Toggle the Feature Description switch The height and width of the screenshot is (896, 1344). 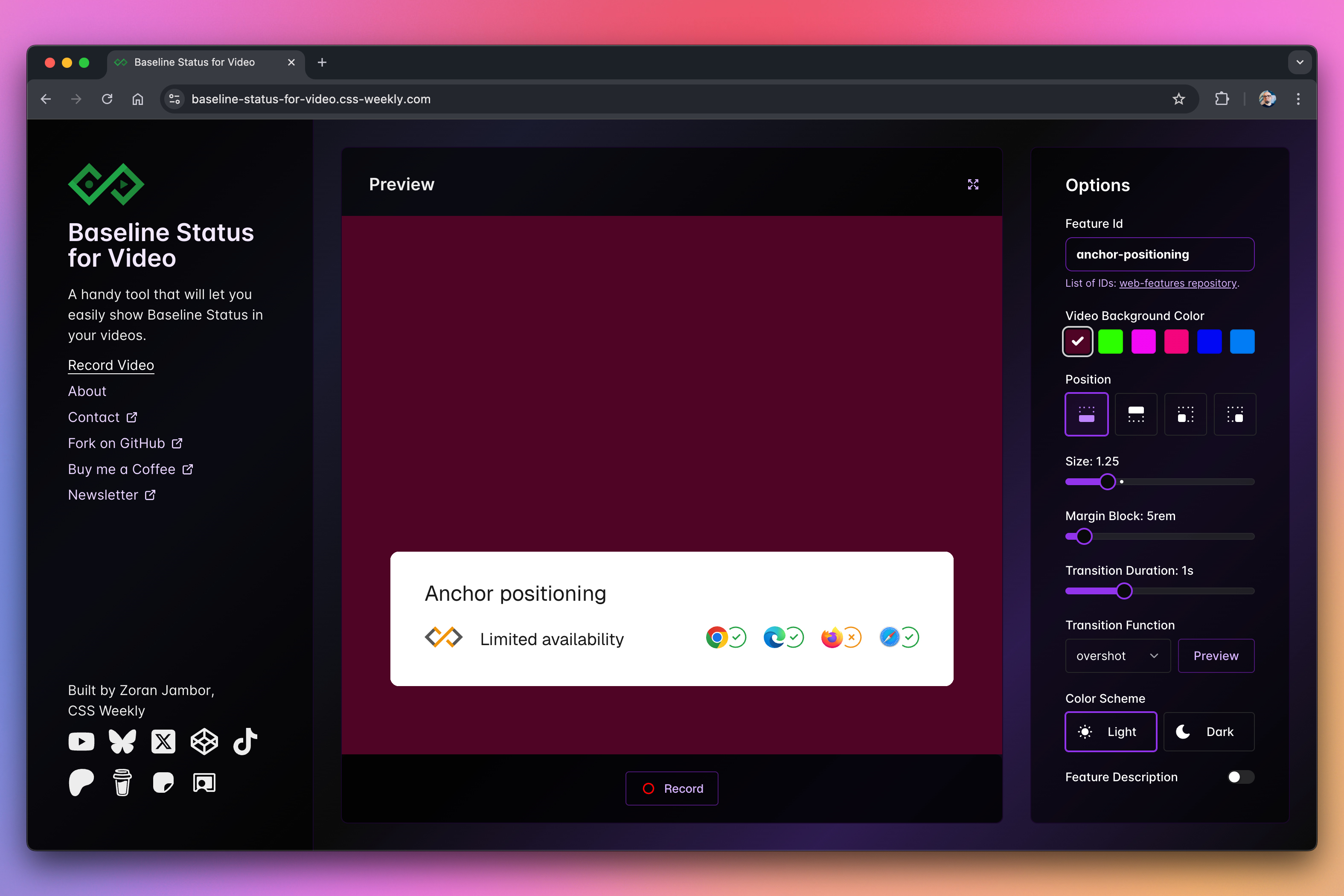1241,777
